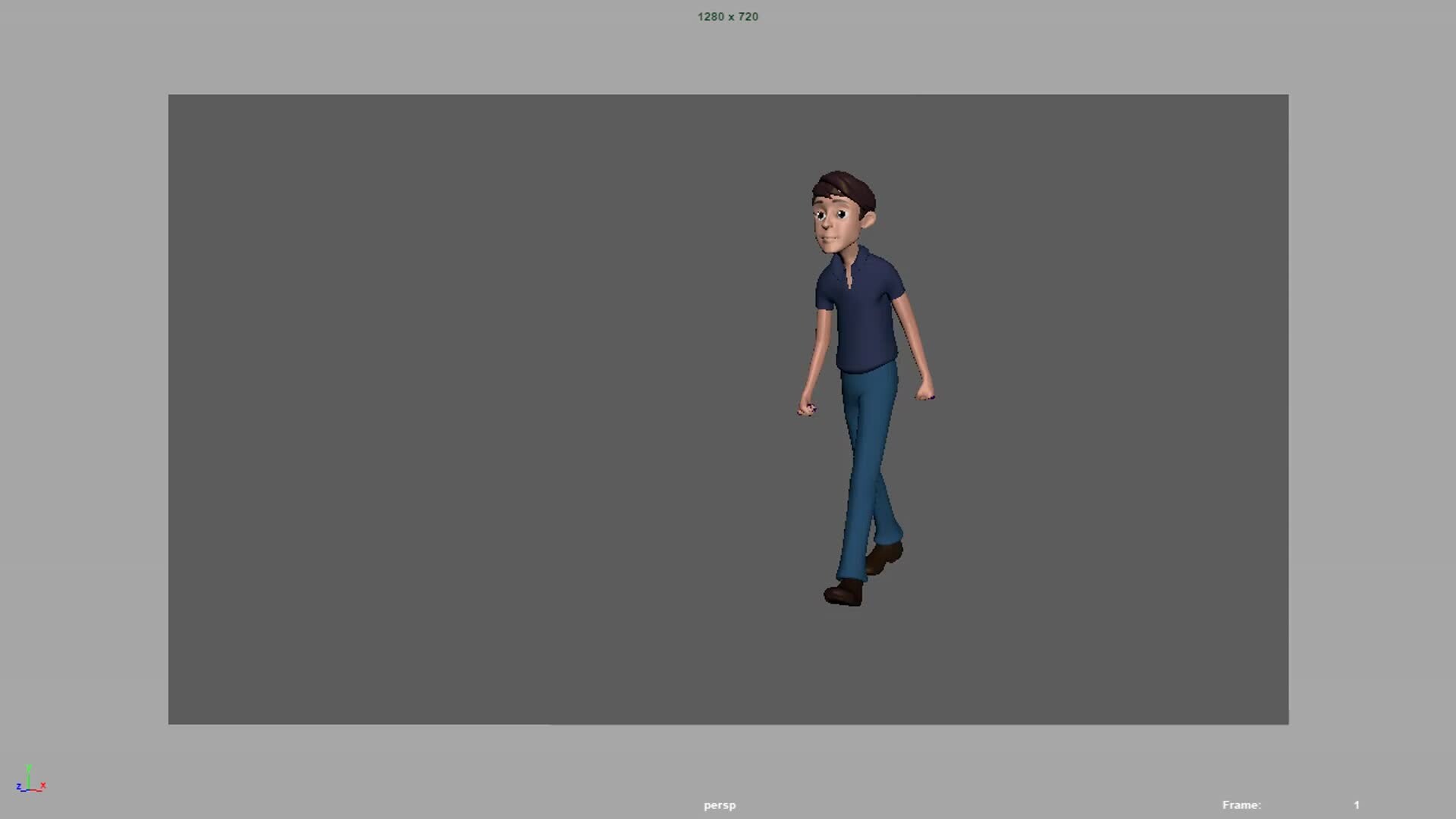Screen dimensions: 1456x819
Task: Click the persp camera label
Action: (719, 805)
